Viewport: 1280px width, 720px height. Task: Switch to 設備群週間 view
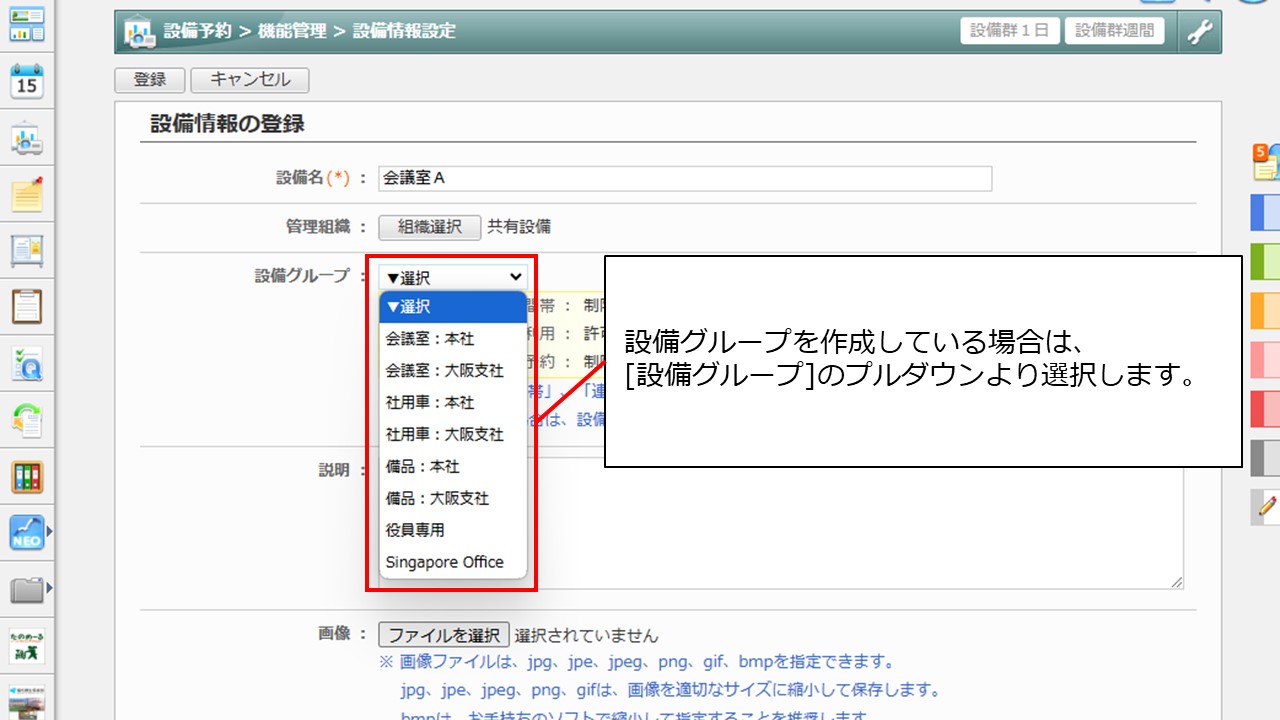click(x=1114, y=31)
